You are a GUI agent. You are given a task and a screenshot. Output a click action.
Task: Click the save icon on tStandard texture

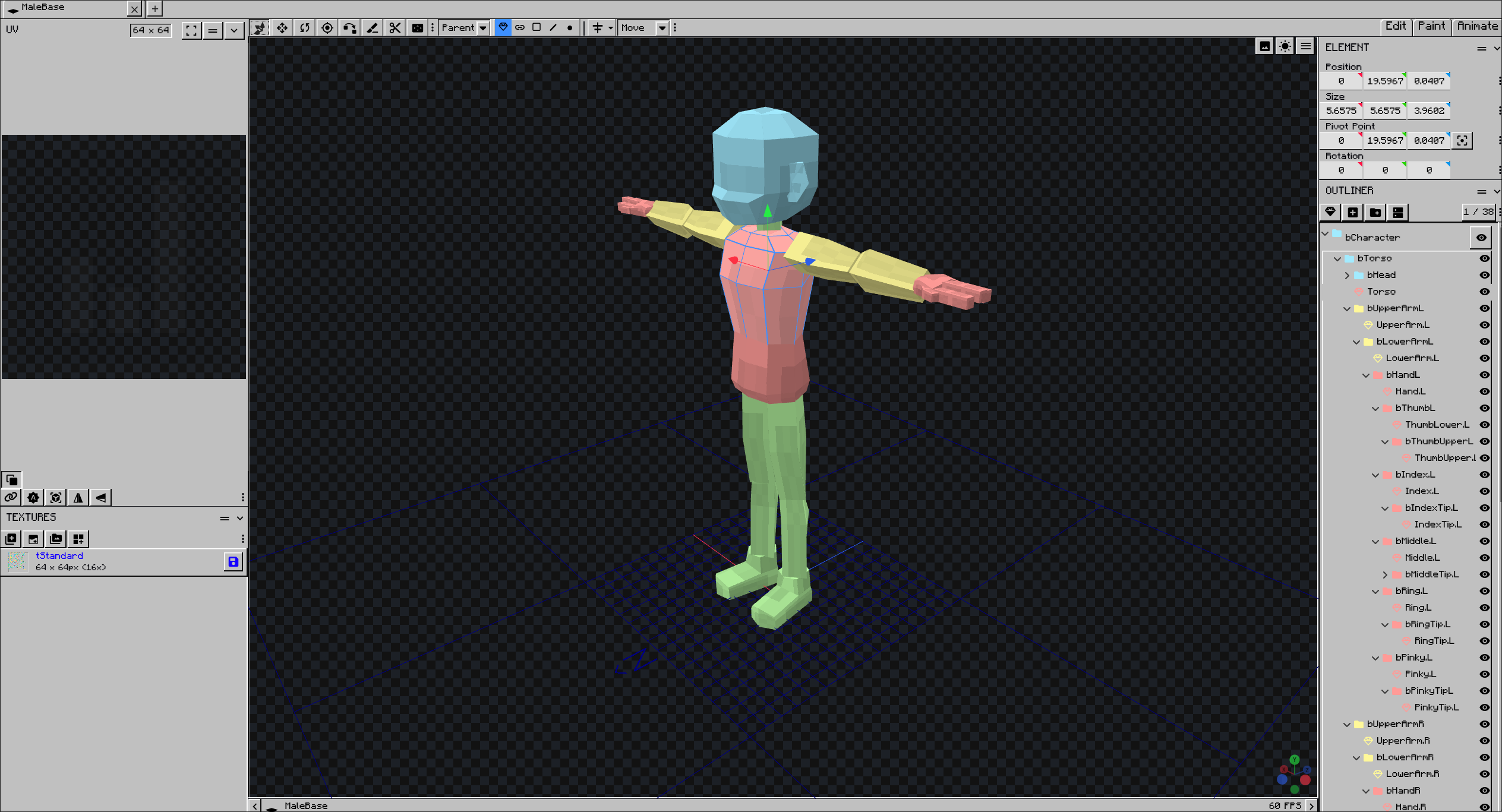[x=233, y=561]
